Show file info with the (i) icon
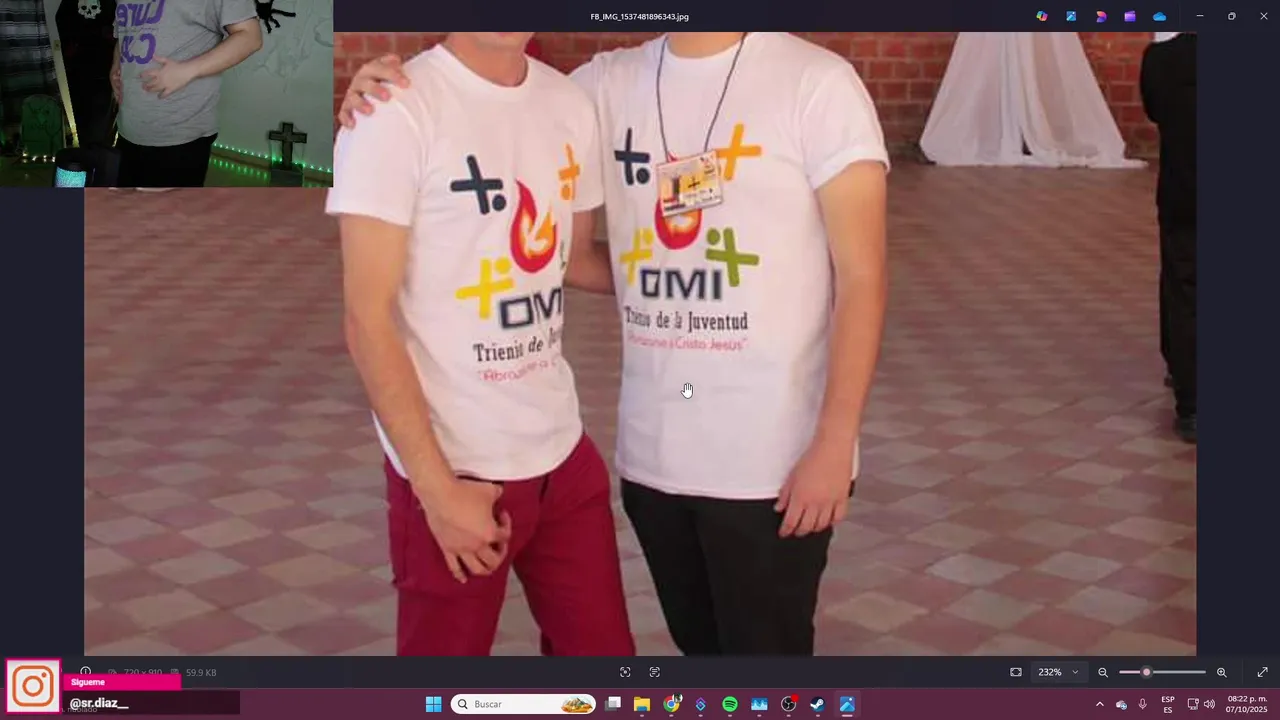The width and height of the screenshot is (1280, 720). [86, 672]
